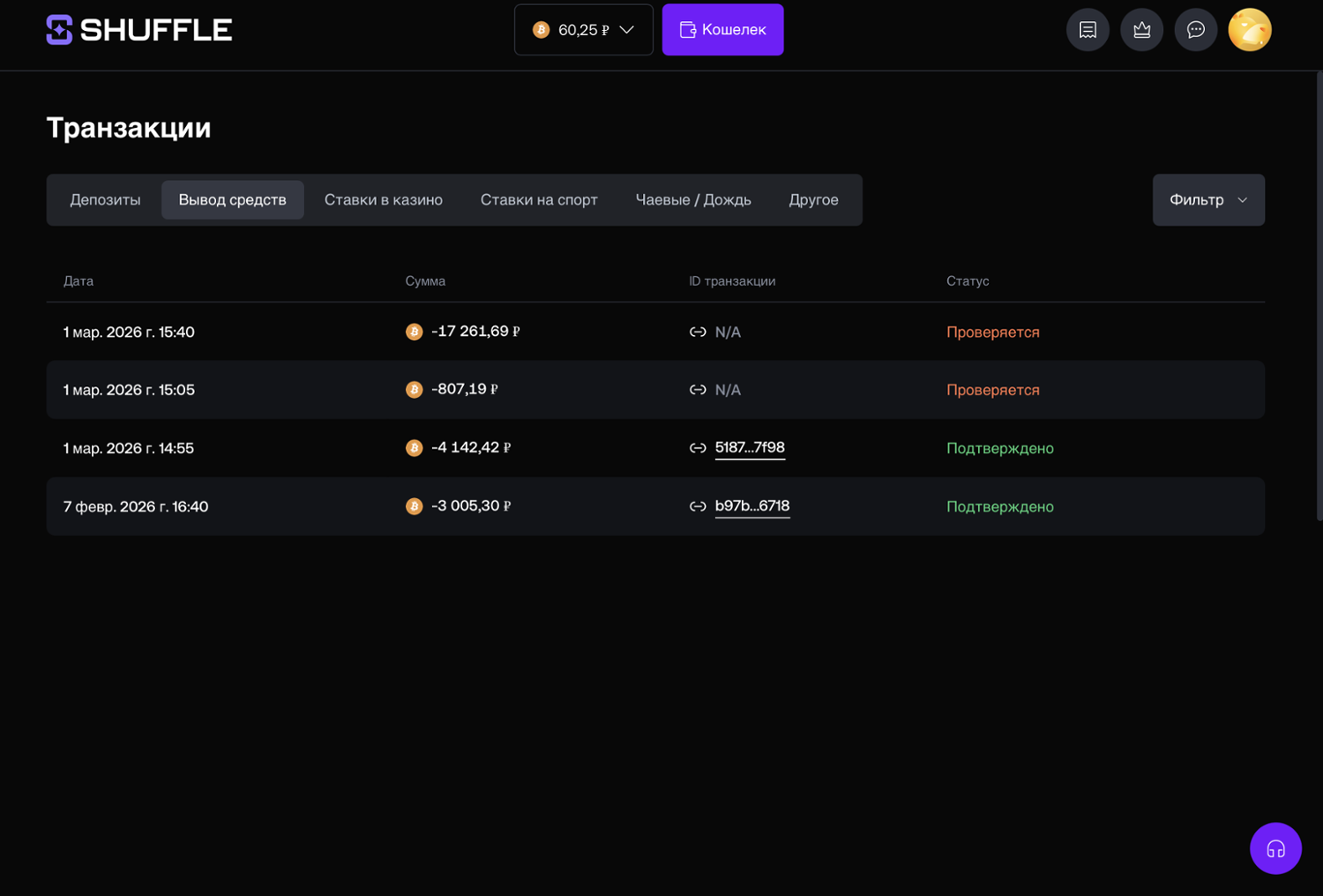
Task: Go to Чаевые / Дождь tab
Action: (692, 200)
